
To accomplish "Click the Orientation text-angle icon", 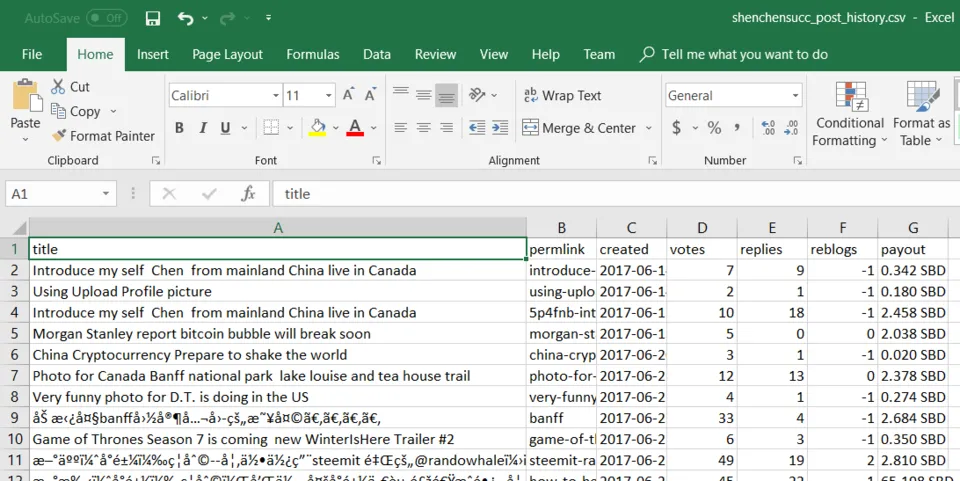I will tap(477, 95).
